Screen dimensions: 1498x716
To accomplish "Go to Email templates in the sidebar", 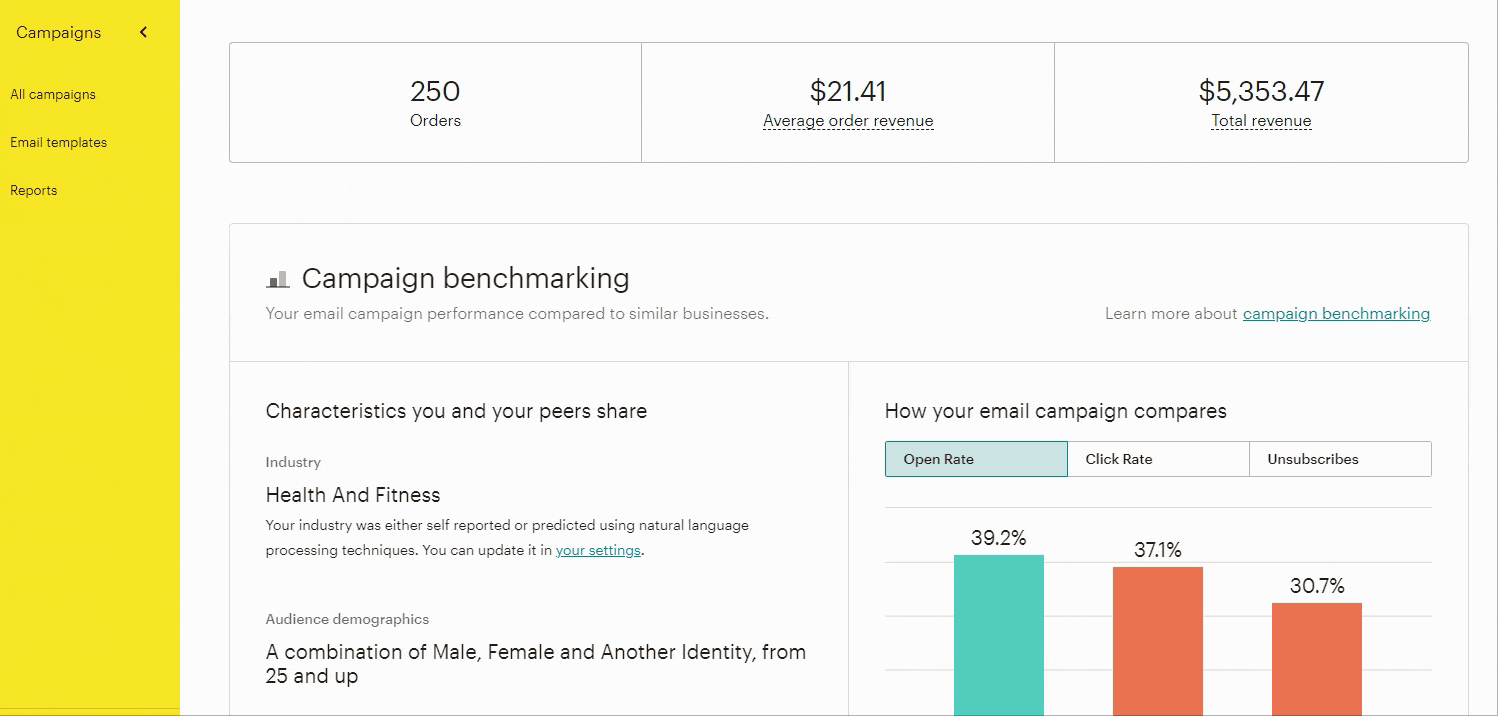I will tap(59, 143).
